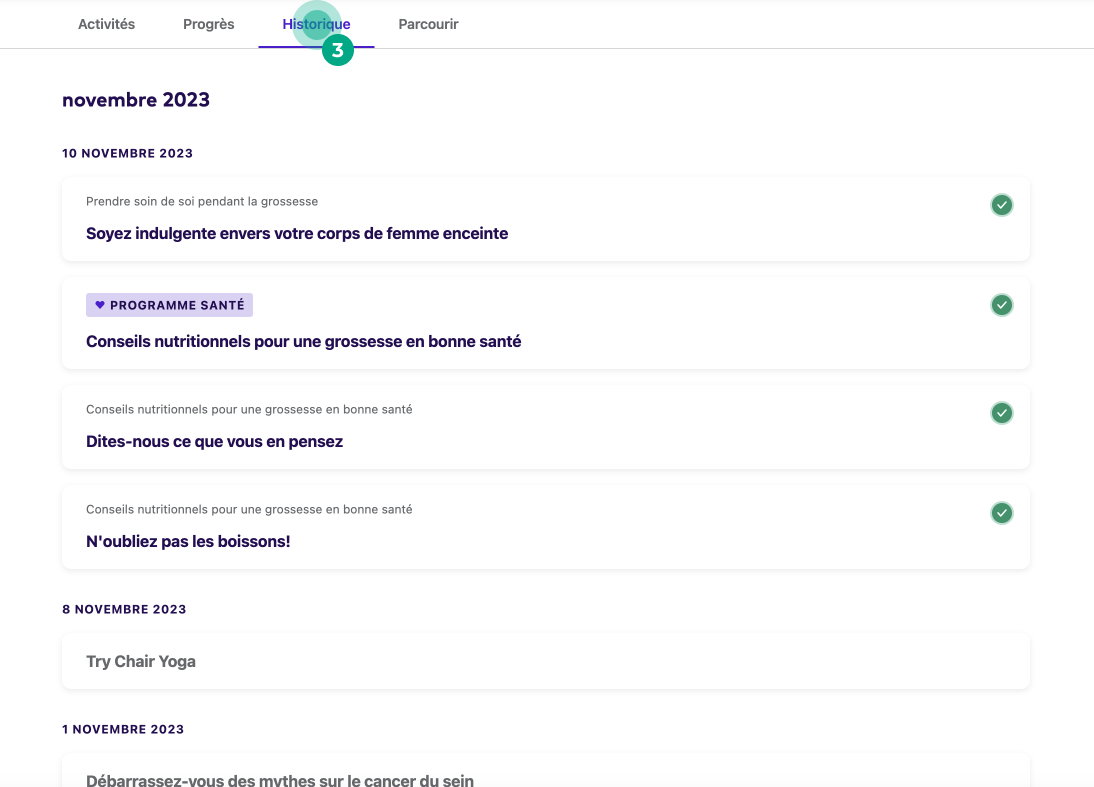This screenshot has width=1094, height=787.
Task: Click the numbered badge 3 under Historique
Action: (x=338, y=49)
